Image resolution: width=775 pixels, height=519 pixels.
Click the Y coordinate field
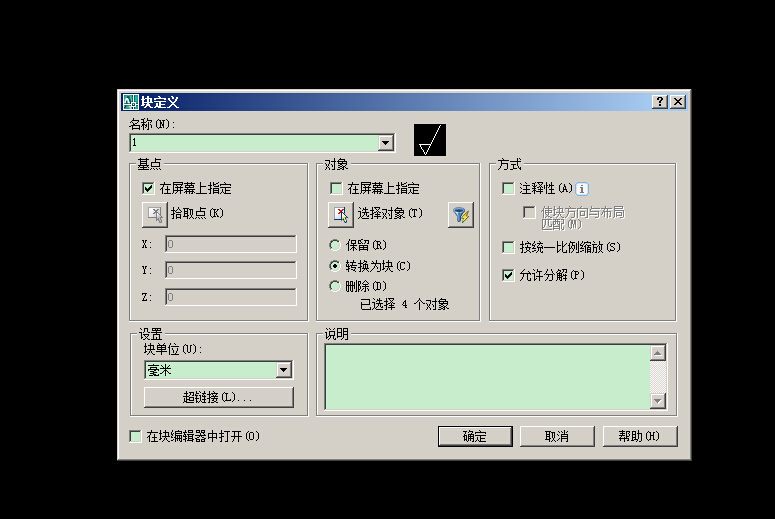tap(231, 270)
